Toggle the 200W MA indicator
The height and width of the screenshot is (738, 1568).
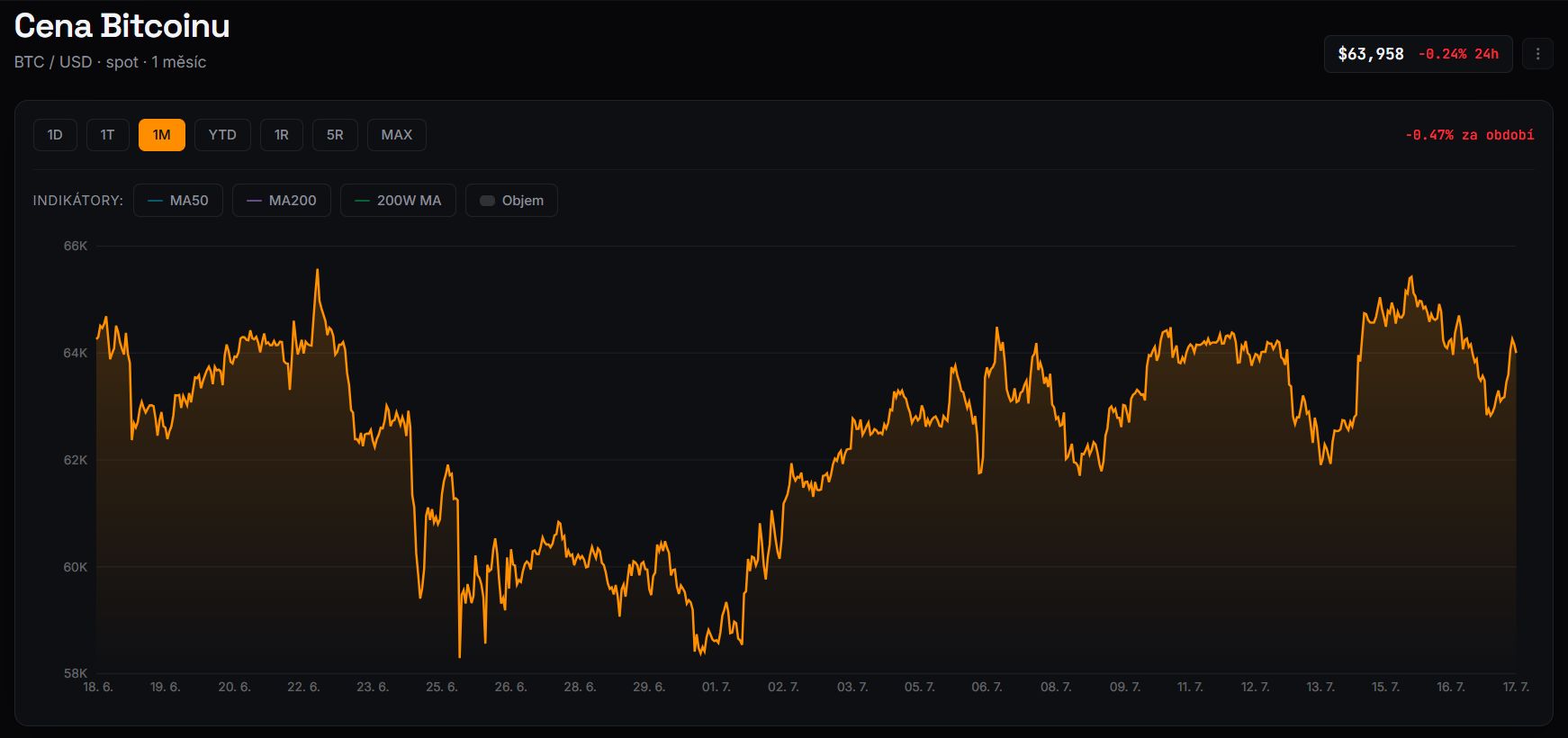pyautogui.click(x=398, y=201)
